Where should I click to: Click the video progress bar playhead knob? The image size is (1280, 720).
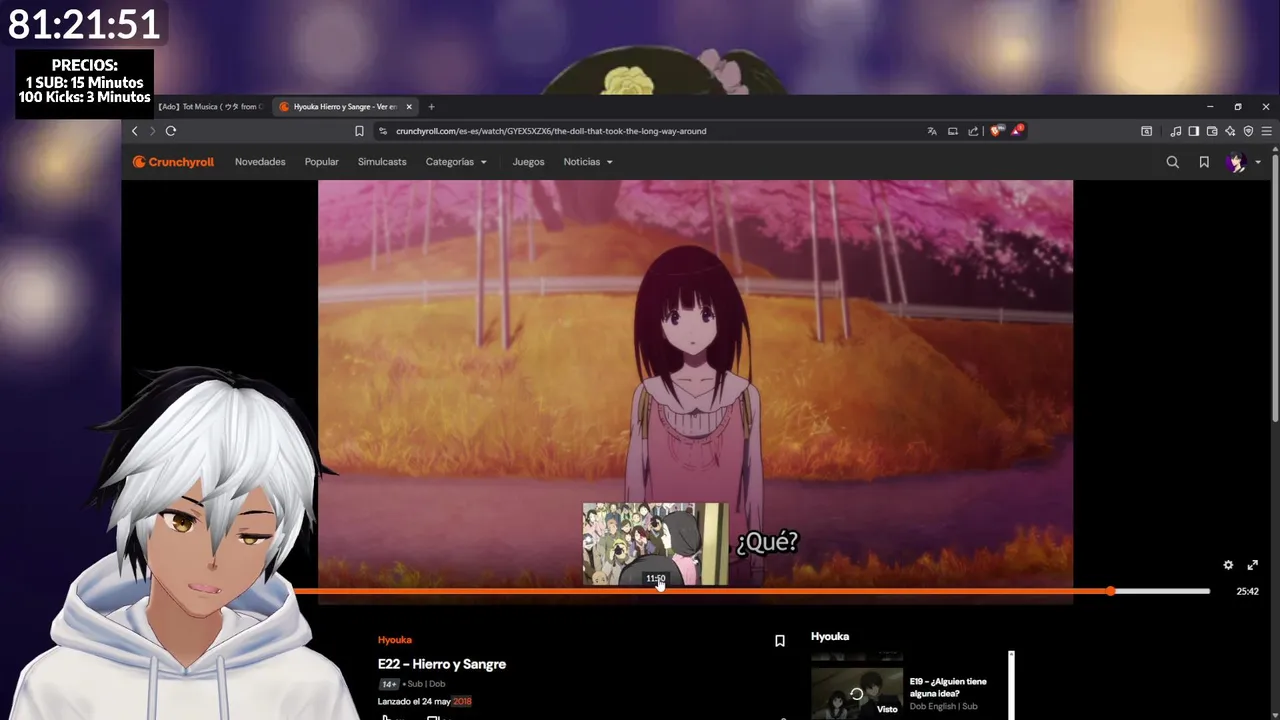point(1111,591)
